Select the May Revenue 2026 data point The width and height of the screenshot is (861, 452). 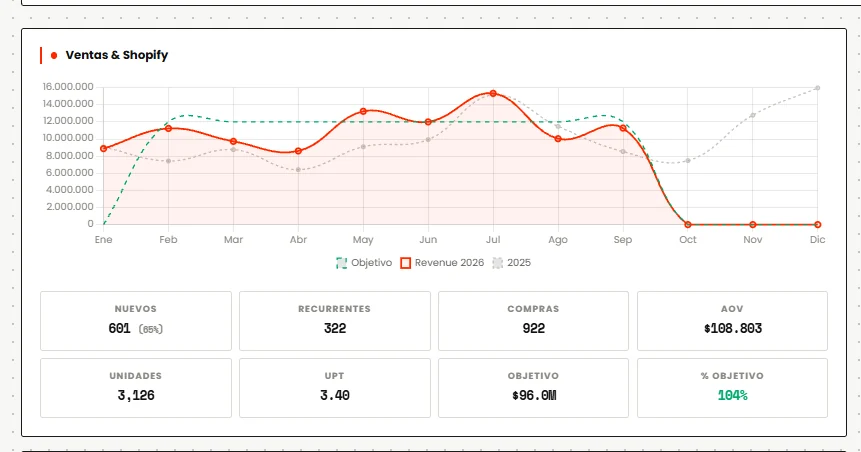(x=363, y=111)
